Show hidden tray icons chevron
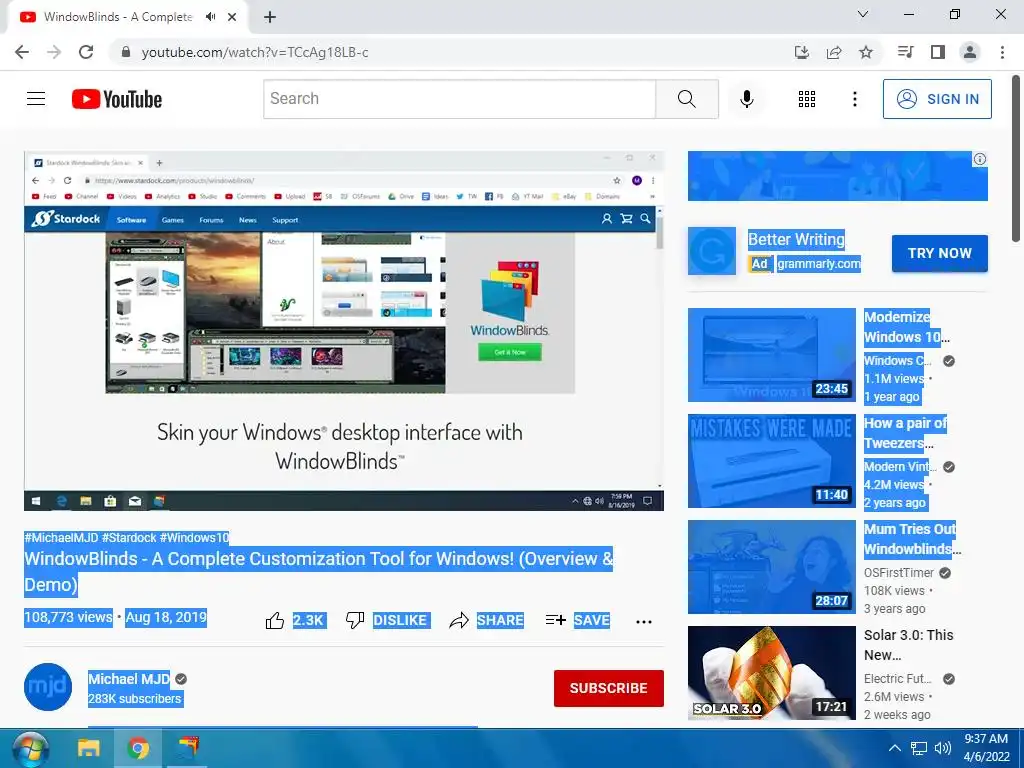Viewport: 1024px width, 768px height. point(895,748)
